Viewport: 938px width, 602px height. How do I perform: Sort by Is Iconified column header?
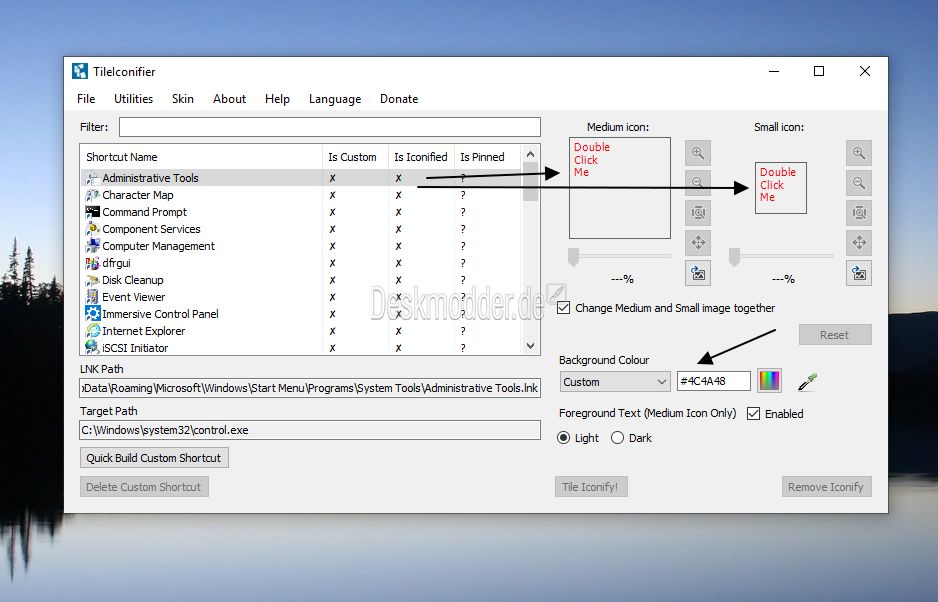point(421,157)
